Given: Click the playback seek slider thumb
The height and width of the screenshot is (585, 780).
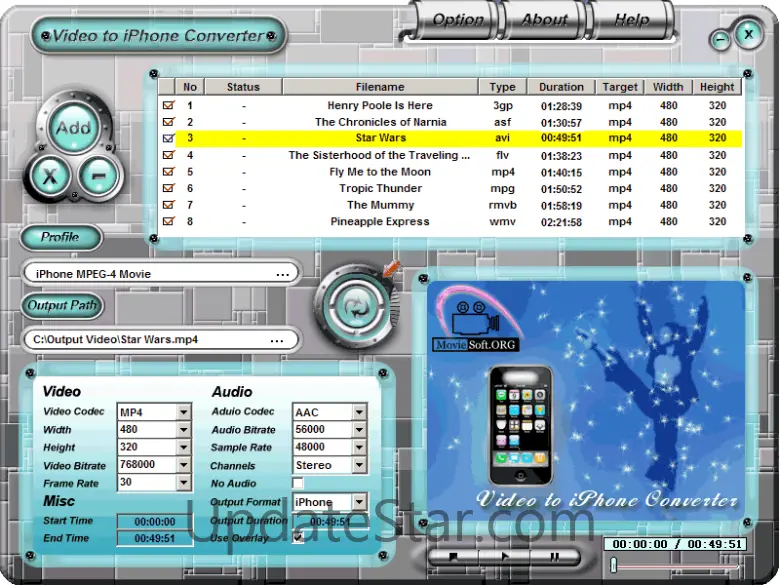Looking at the screenshot, I should coord(614,565).
